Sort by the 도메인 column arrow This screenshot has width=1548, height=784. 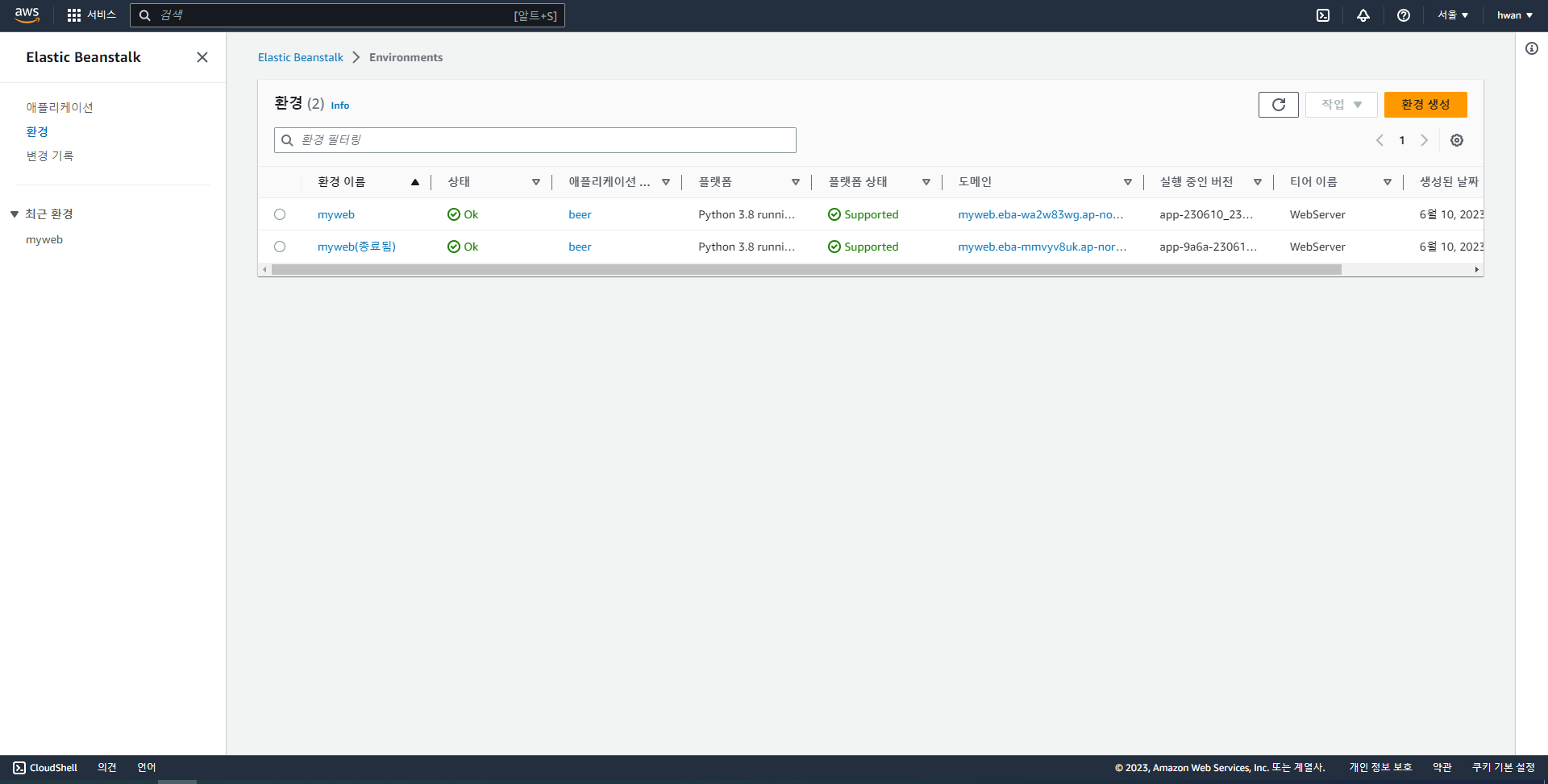[1128, 182]
